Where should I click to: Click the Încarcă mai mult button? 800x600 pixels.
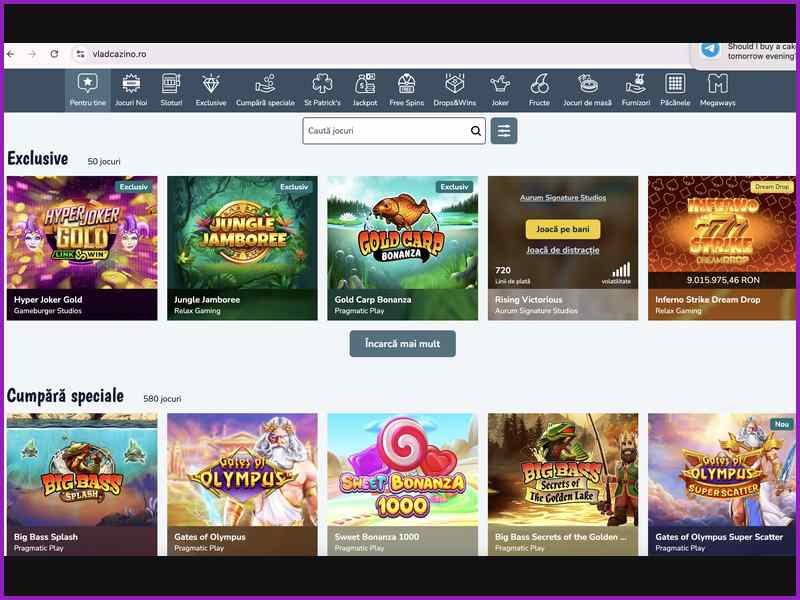click(x=402, y=342)
